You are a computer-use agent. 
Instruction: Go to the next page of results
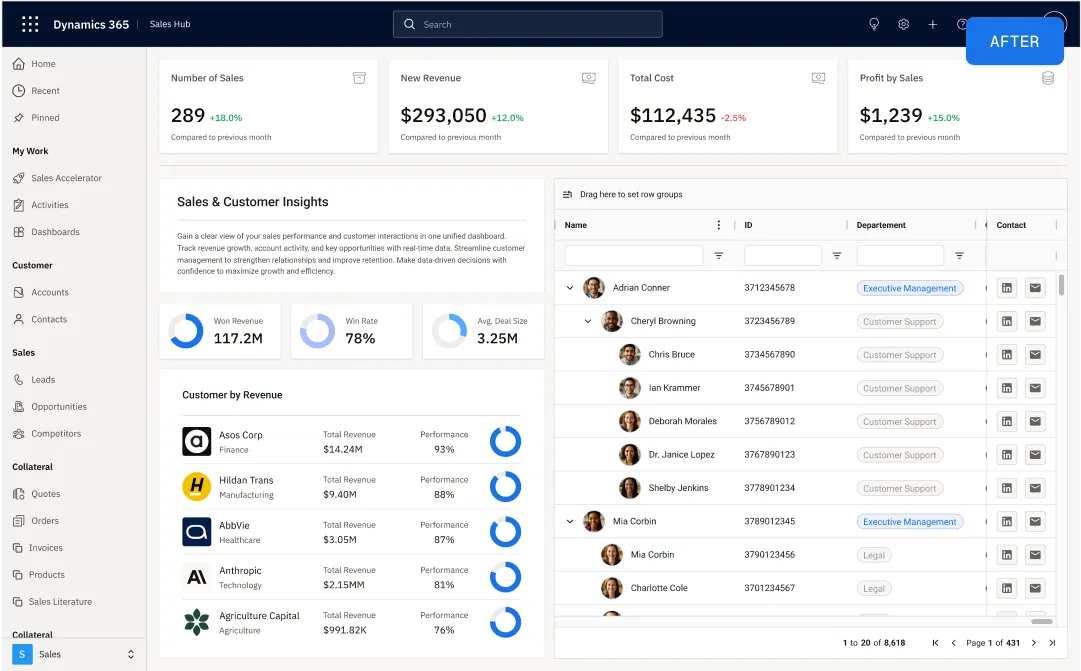pos(1032,643)
